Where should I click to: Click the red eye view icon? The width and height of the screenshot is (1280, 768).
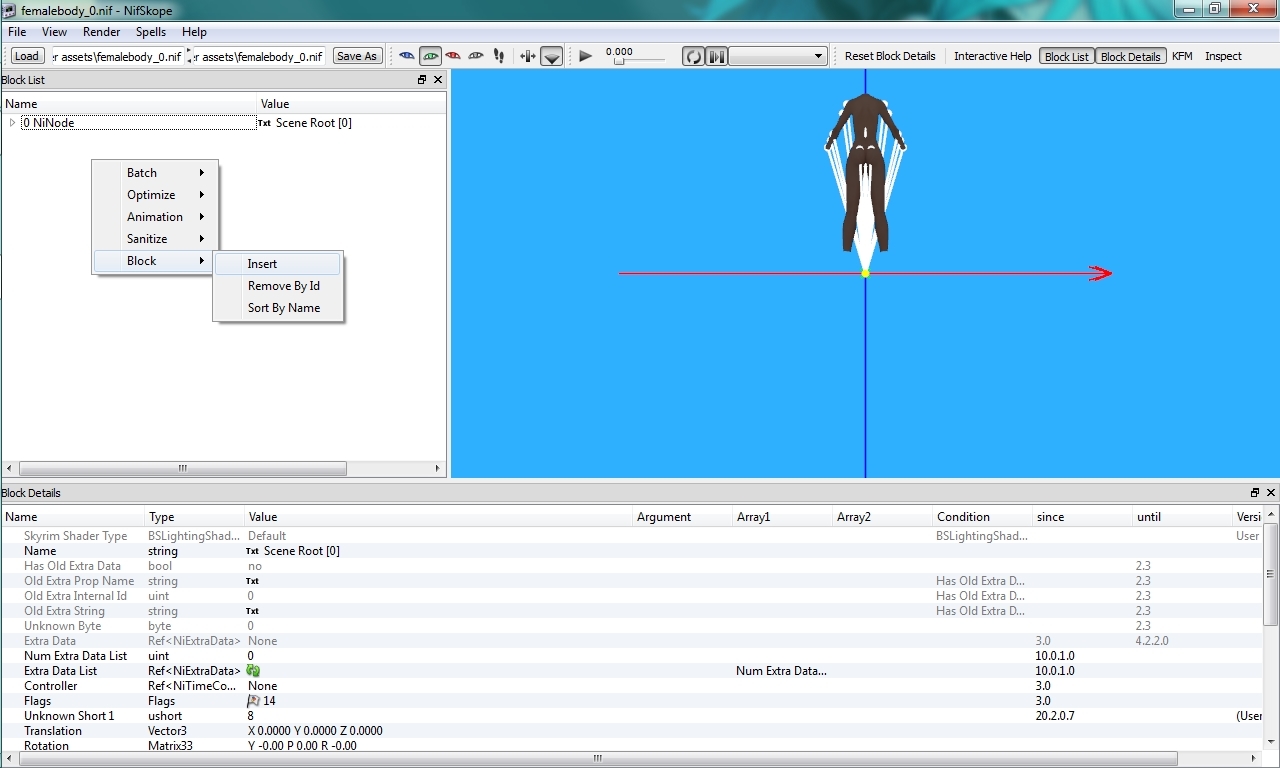click(453, 56)
